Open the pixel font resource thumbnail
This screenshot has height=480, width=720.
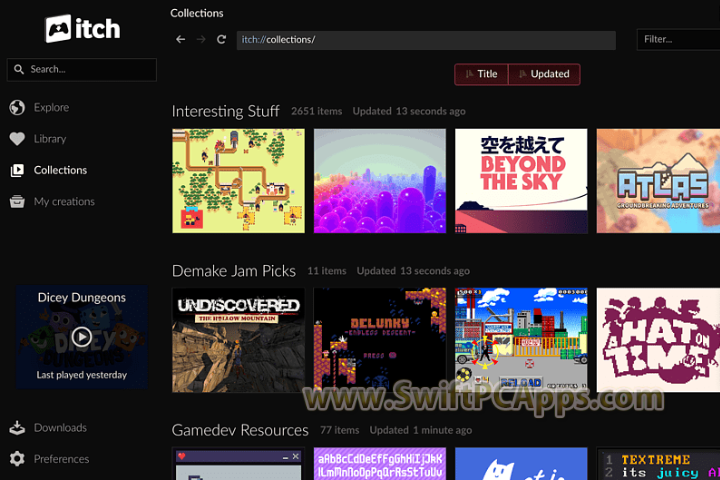point(380,464)
